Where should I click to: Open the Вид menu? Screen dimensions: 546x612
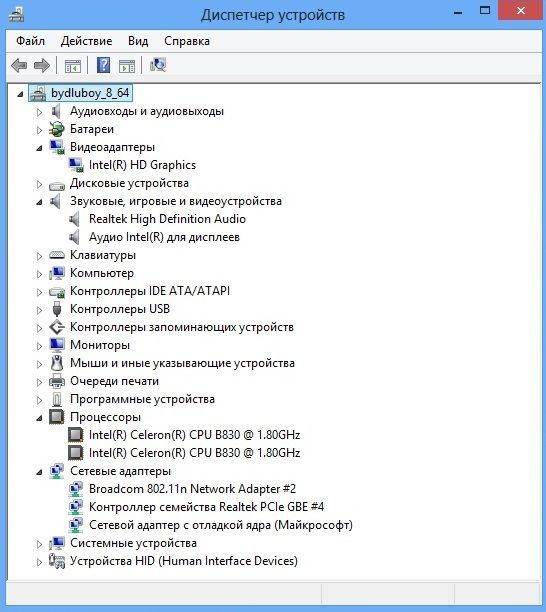[x=138, y=41]
